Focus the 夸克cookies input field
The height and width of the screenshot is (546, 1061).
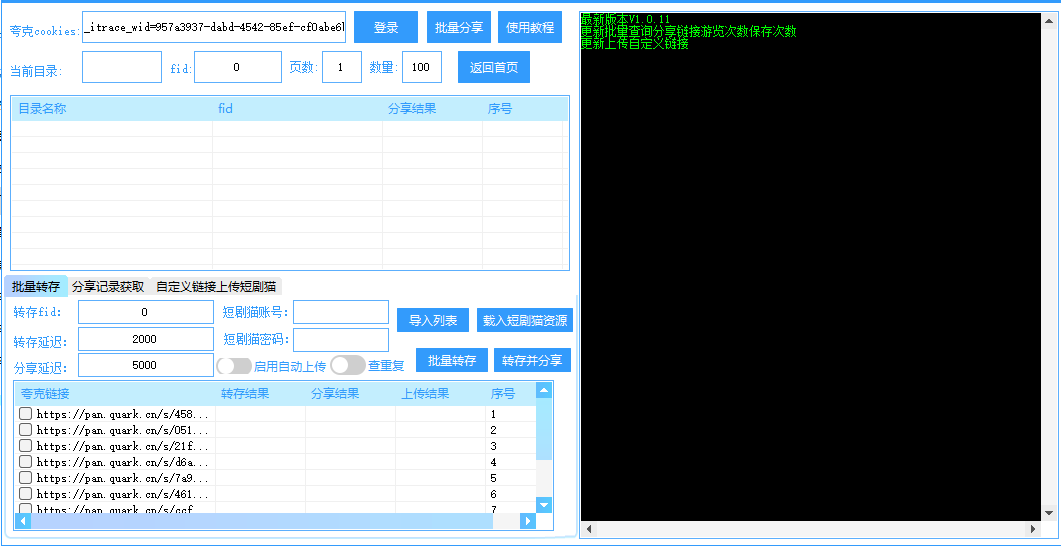[x=214, y=27]
